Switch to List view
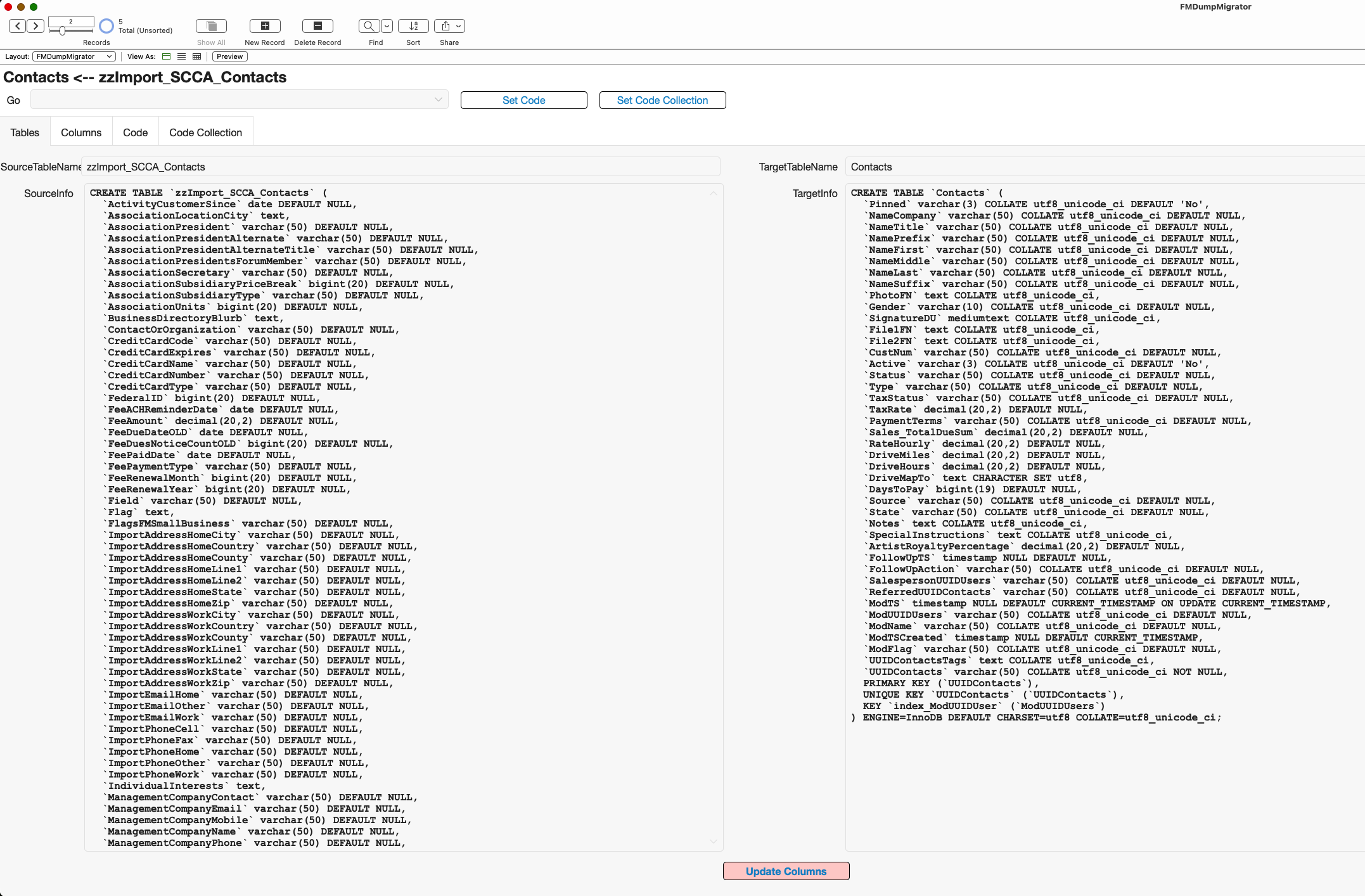Image resolution: width=1365 pixels, height=896 pixels. coord(182,56)
